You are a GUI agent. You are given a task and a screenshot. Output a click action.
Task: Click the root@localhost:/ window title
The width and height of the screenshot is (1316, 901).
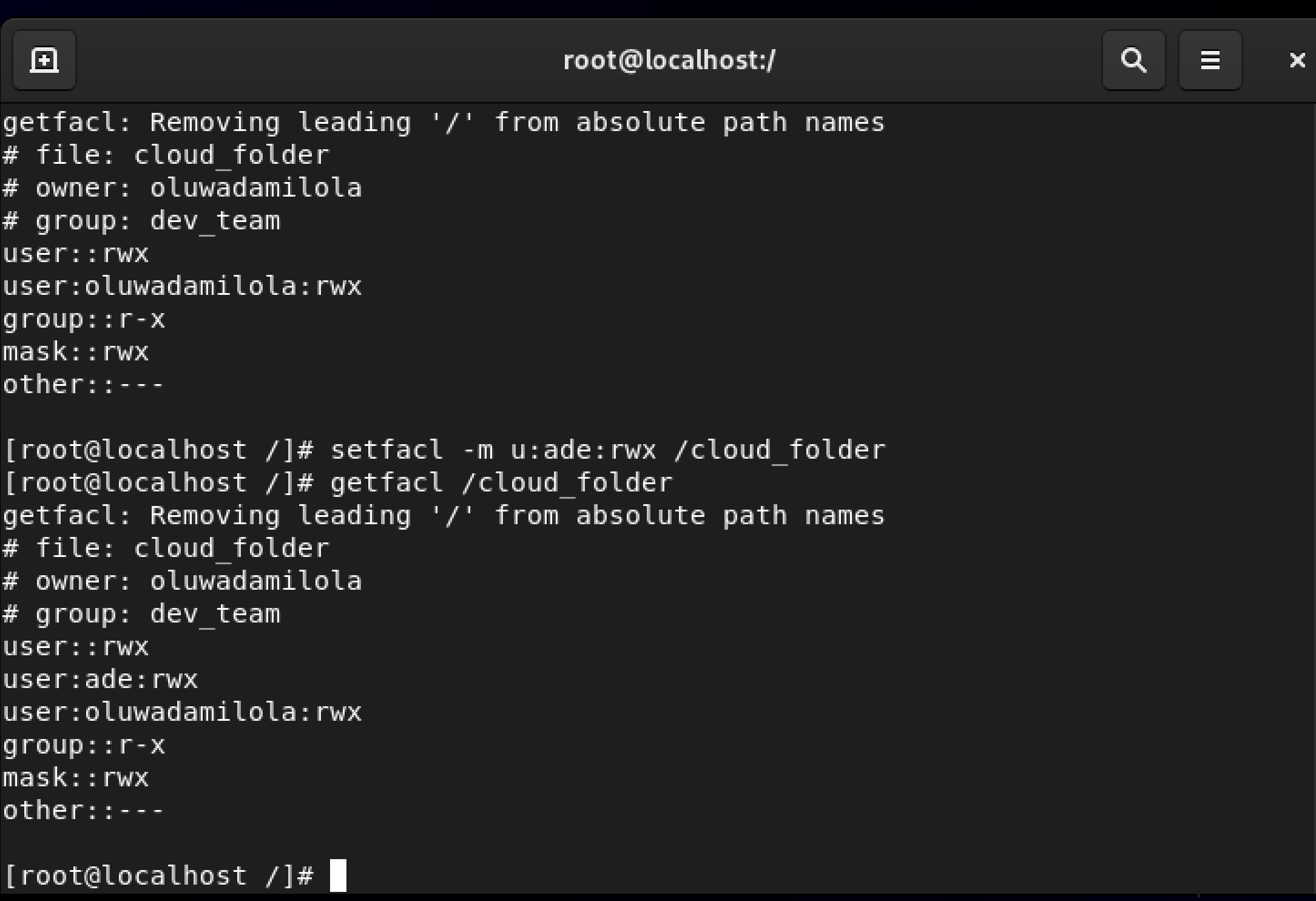[x=669, y=60]
